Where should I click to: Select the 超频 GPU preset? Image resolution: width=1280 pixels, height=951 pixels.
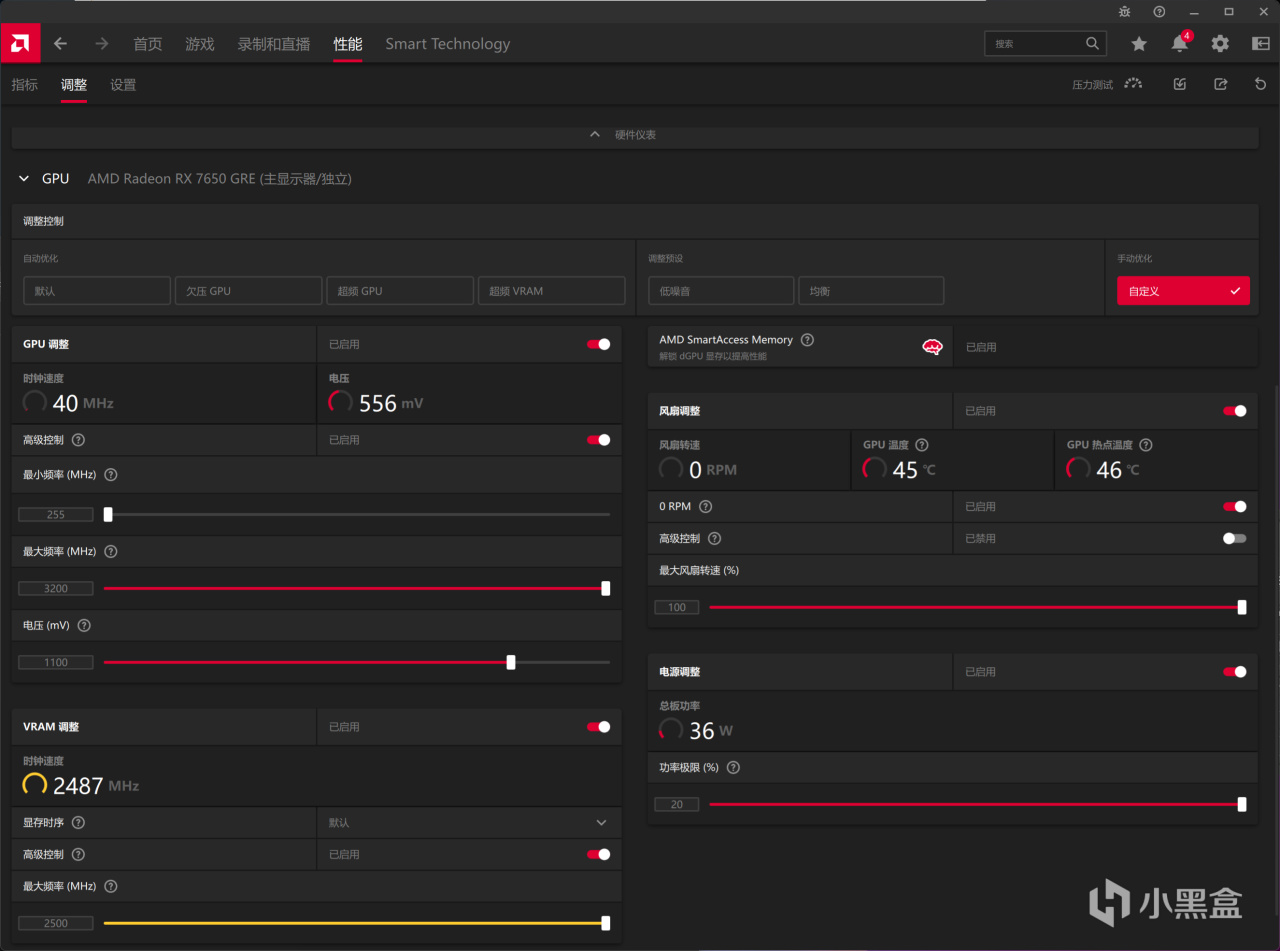(400, 291)
